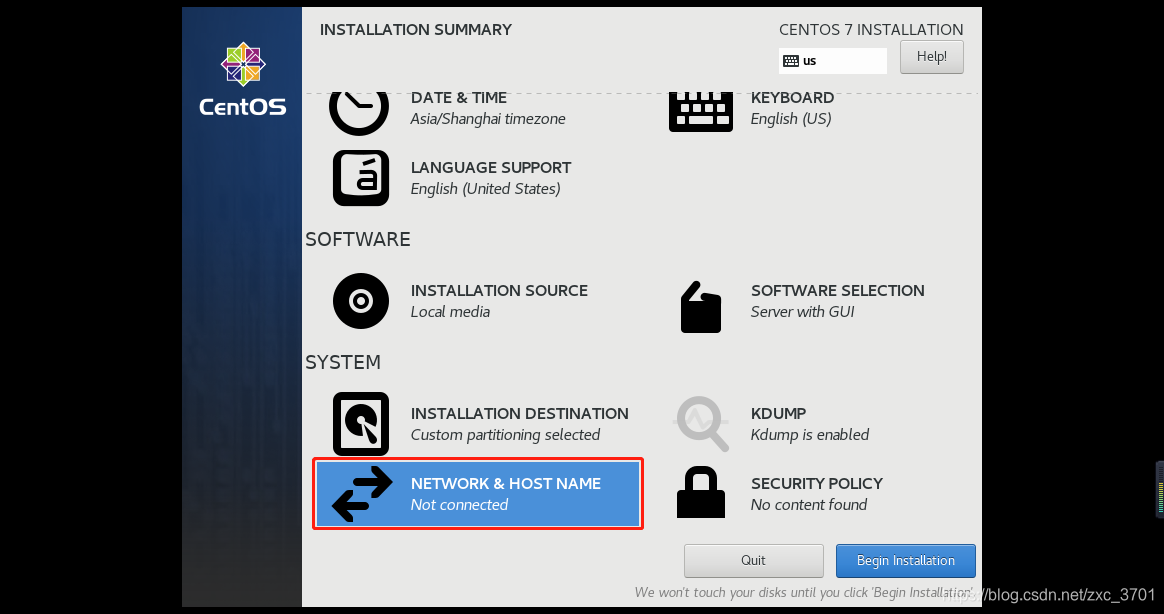Click 'English (United States)' language text
The image size is (1164, 614).
485,189
